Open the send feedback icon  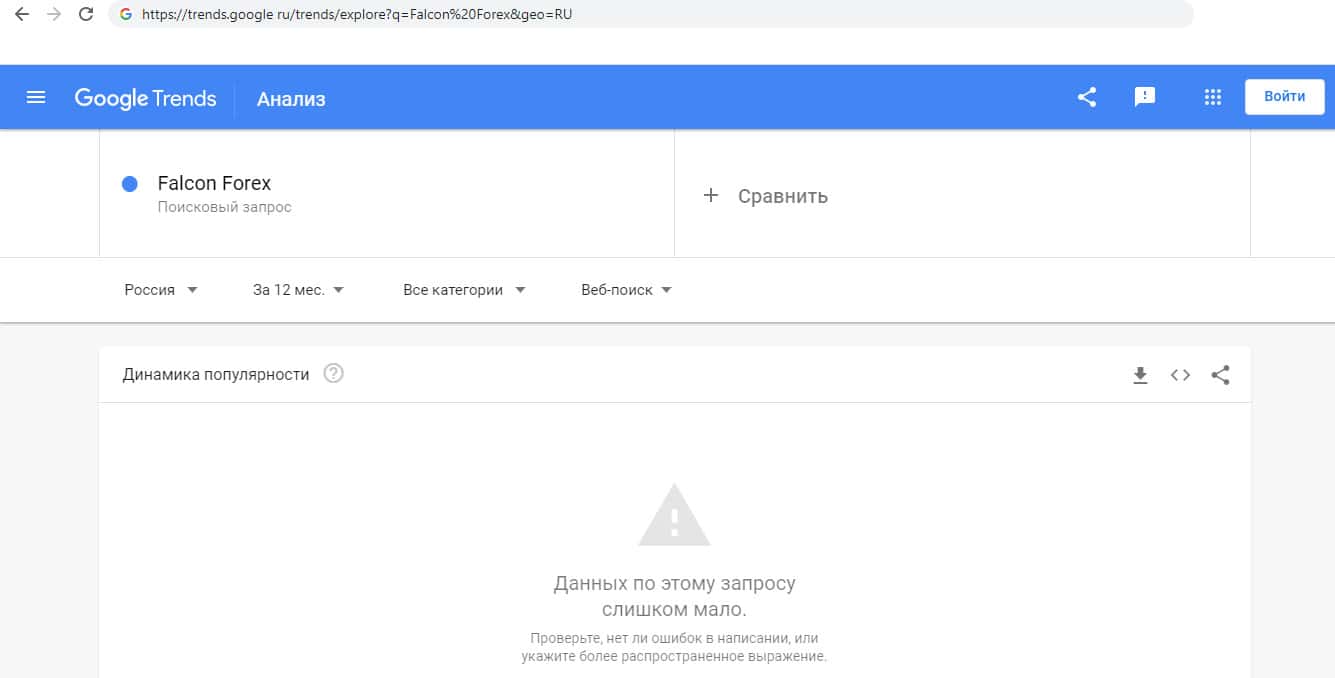coord(1145,97)
